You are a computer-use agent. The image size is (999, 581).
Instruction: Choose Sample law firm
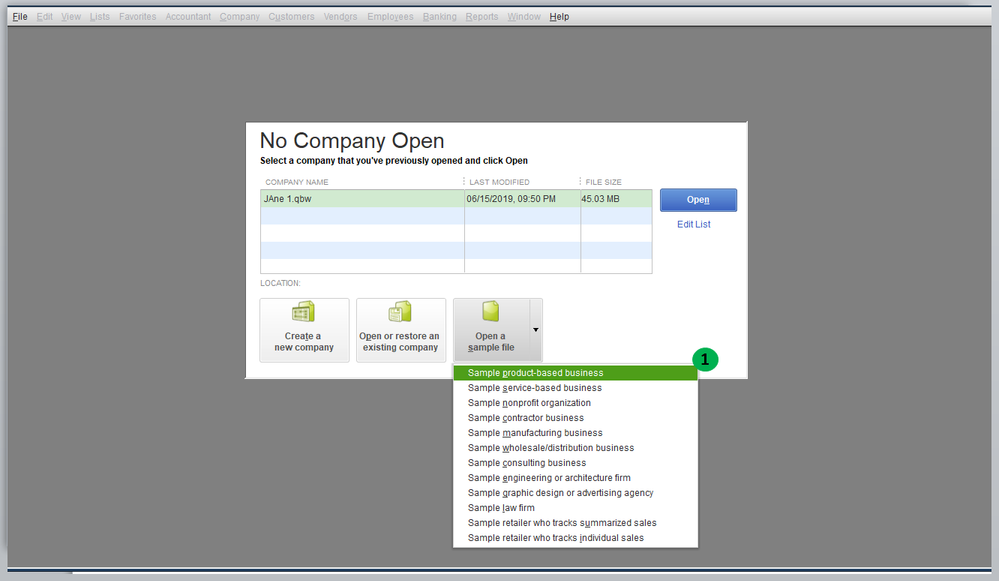pyautogui.click(x=575, y=508)
